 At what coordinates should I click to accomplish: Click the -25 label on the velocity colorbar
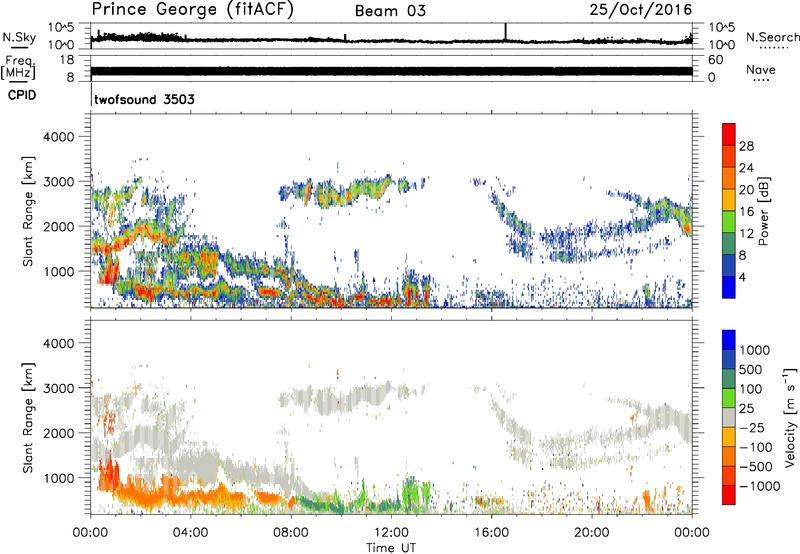click(x=752, y=428)
